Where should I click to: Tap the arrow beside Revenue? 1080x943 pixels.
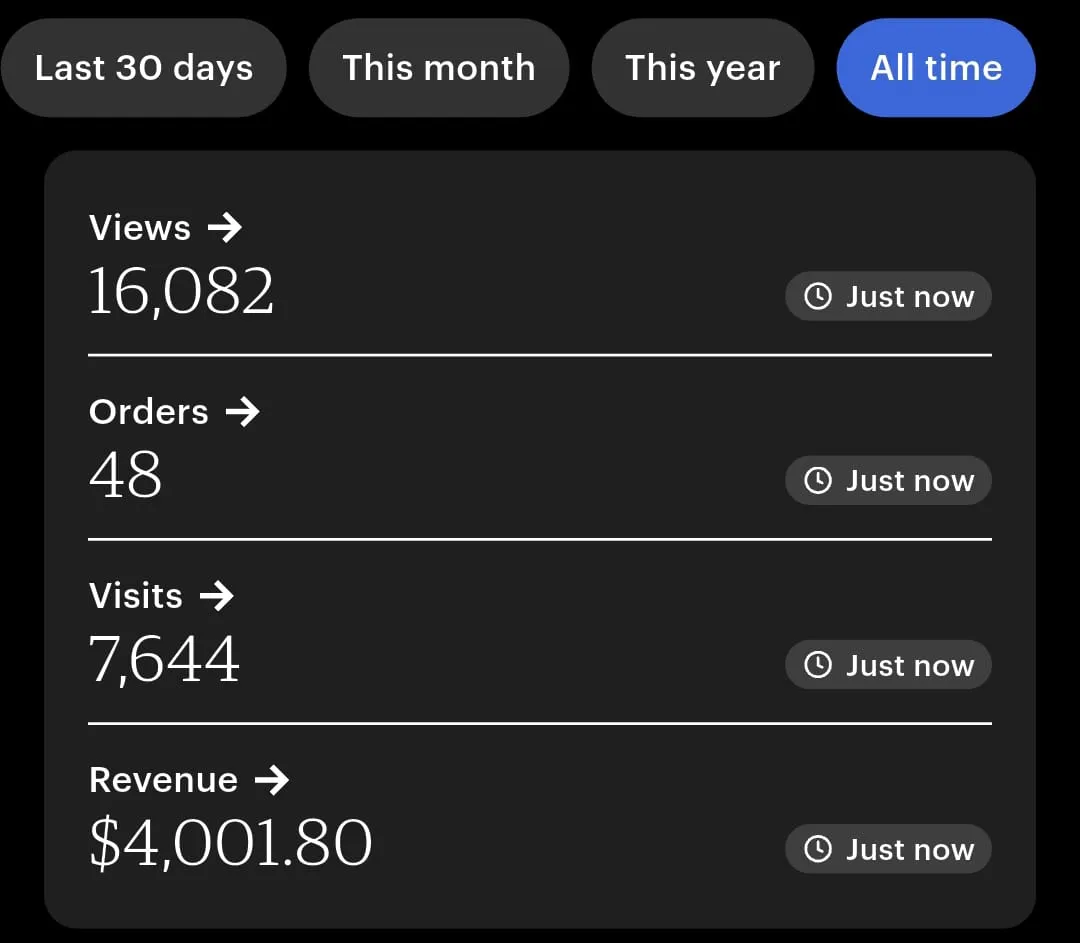(x=271, y=780)
